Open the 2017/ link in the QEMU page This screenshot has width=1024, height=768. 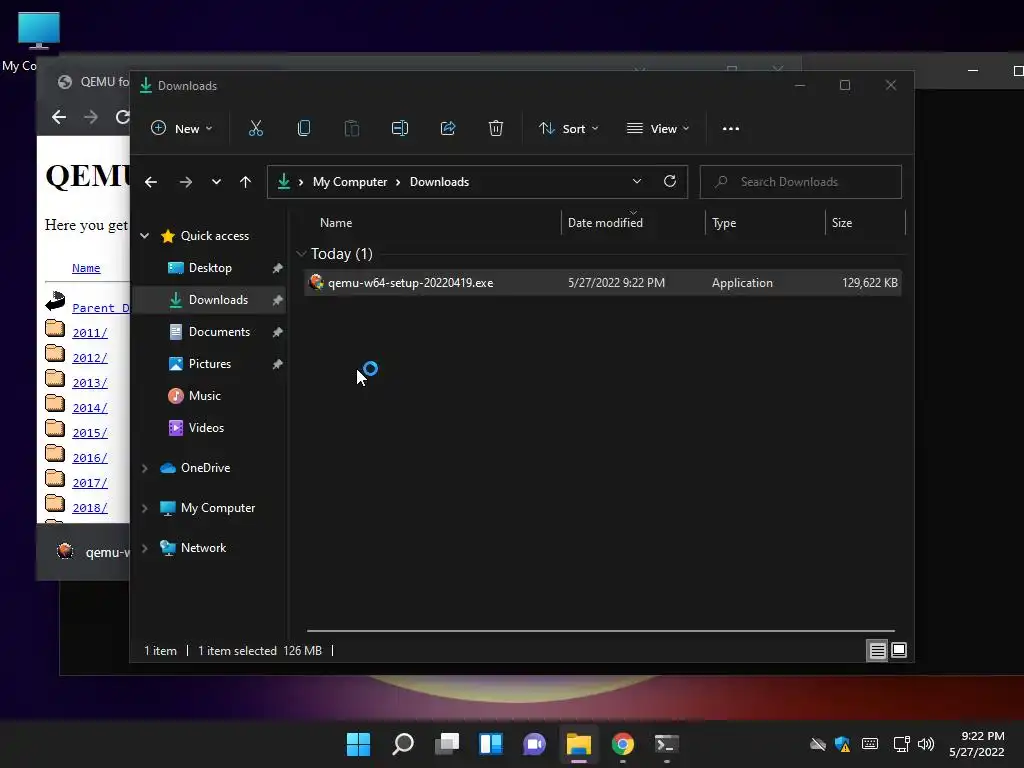[x=90, y=483]
